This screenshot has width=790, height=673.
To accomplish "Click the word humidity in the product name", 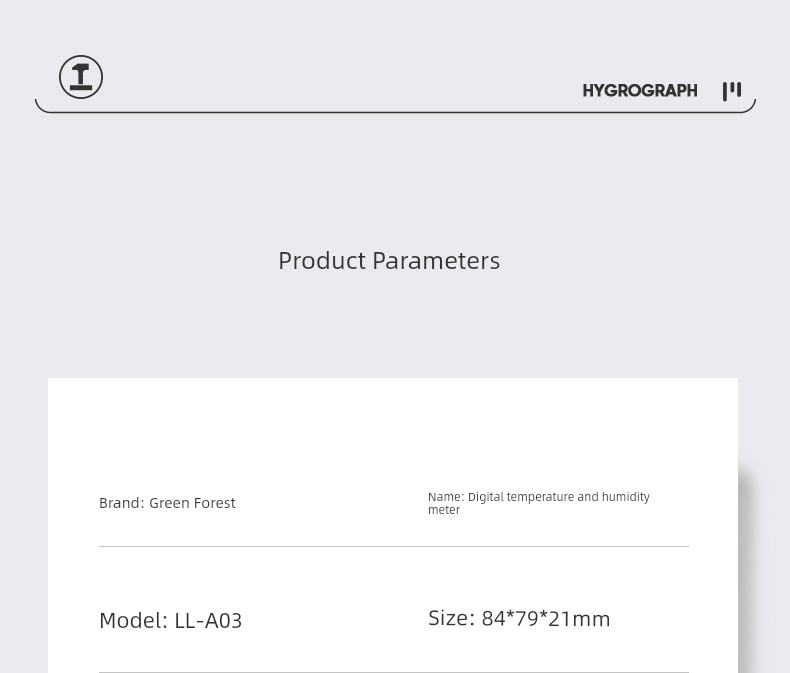I will point(625,497).
